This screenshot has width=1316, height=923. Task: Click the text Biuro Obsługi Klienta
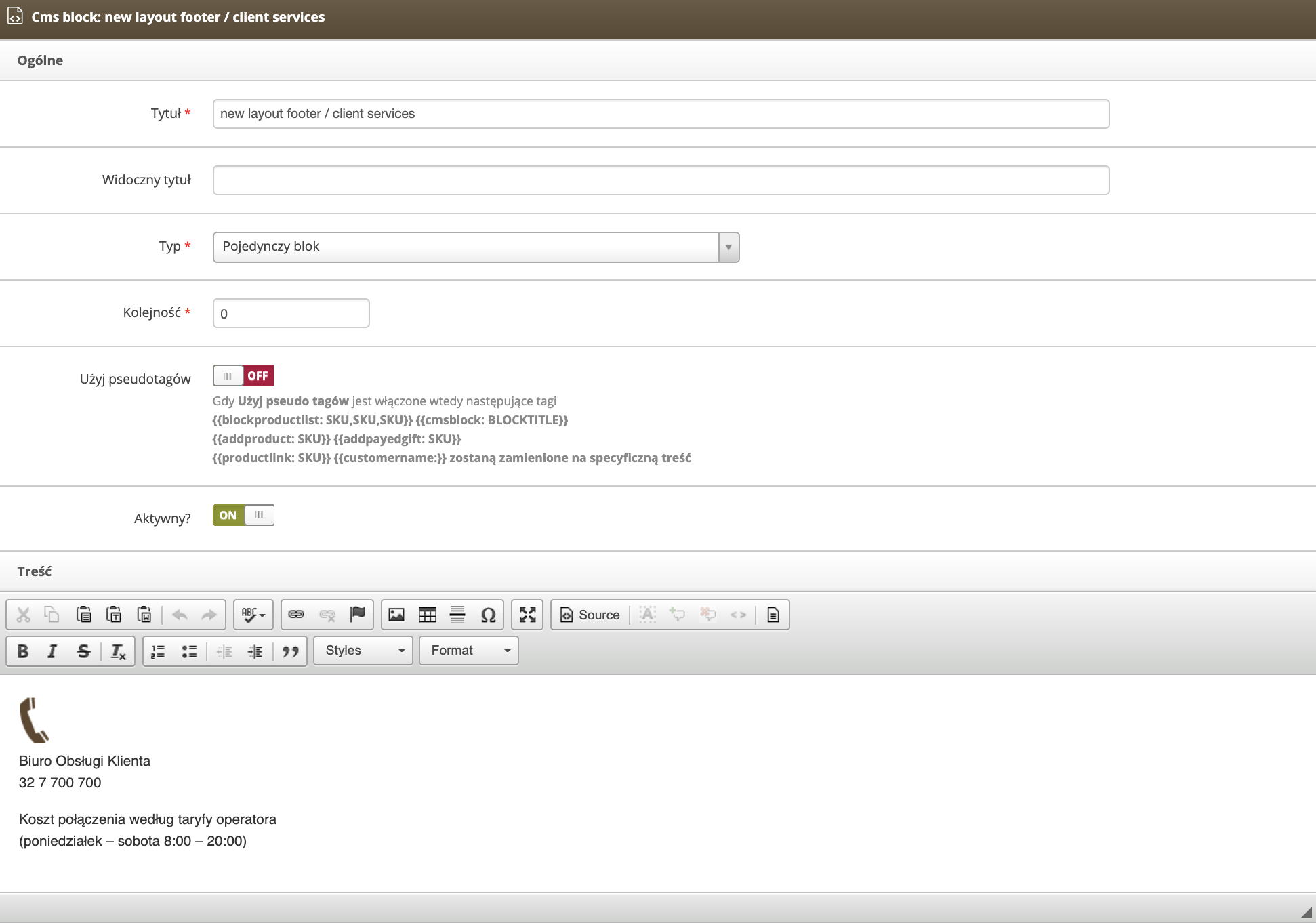[85, 761]
